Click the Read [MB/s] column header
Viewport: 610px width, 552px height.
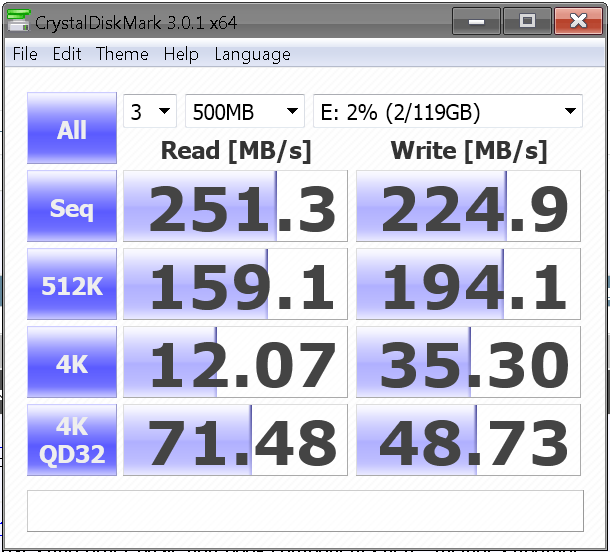pyautogui.click(x=236, y=151)
